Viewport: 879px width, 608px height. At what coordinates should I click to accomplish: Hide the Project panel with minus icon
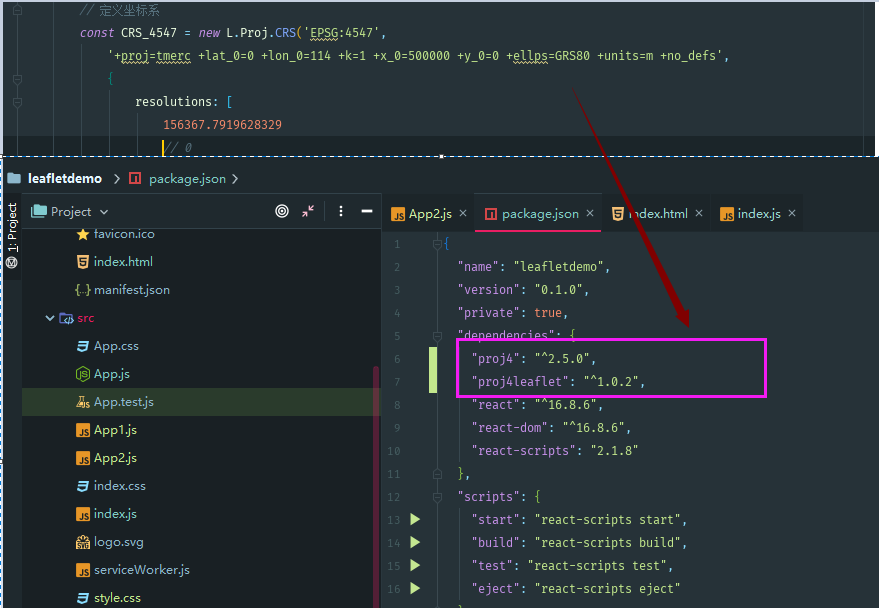tap(367, 211)
